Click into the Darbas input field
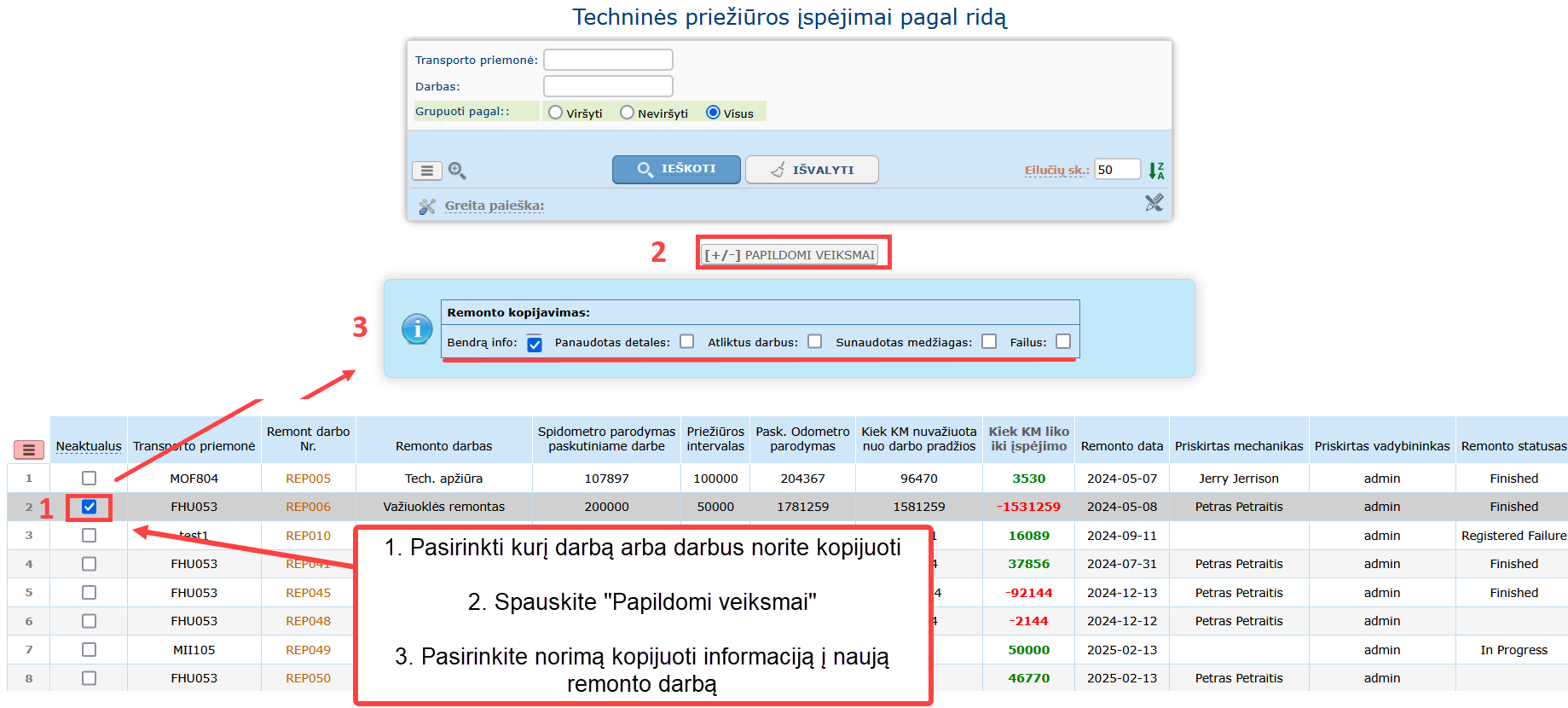This screenshot has width=1568, height=708. pos(608,86)
